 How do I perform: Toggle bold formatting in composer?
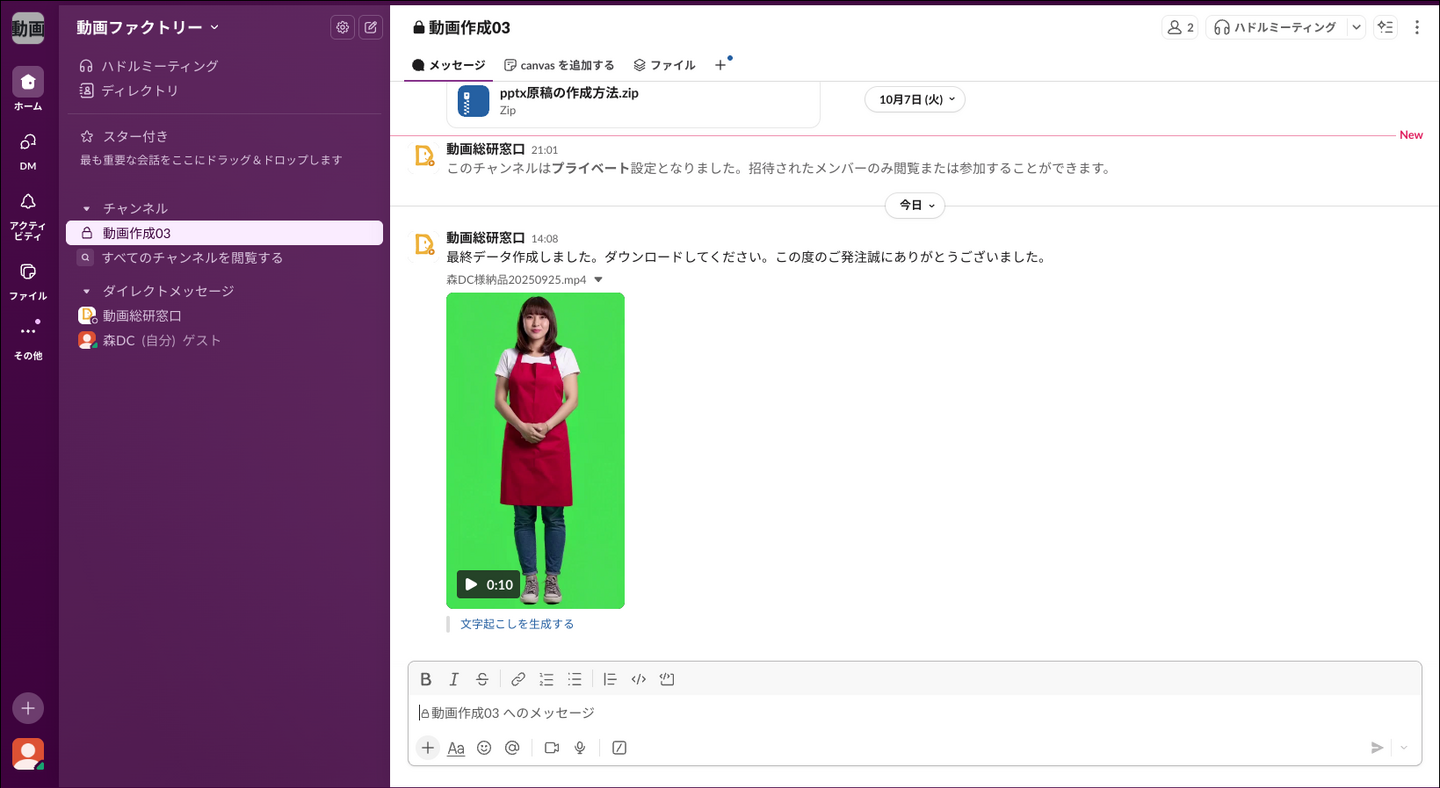click(426, 679)
